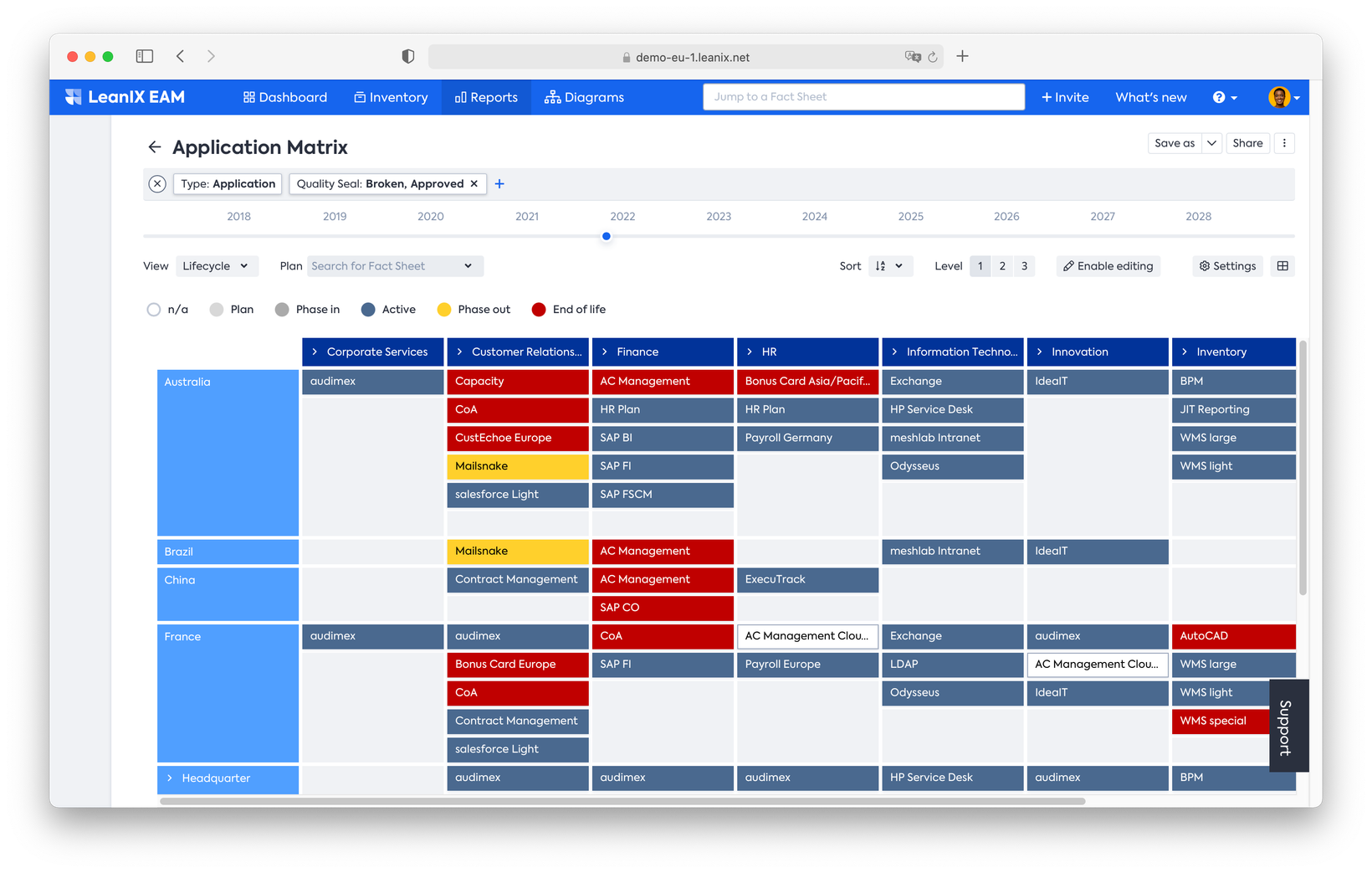Open the Settings button
The height and width of the screenshot is (873, 1372).
click(1227, 266)
